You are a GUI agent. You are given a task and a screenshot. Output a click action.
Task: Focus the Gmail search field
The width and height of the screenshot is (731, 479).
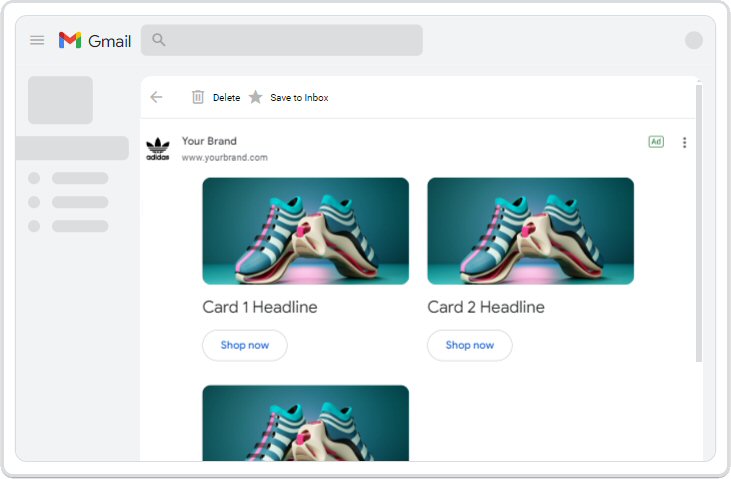[282, 40]
